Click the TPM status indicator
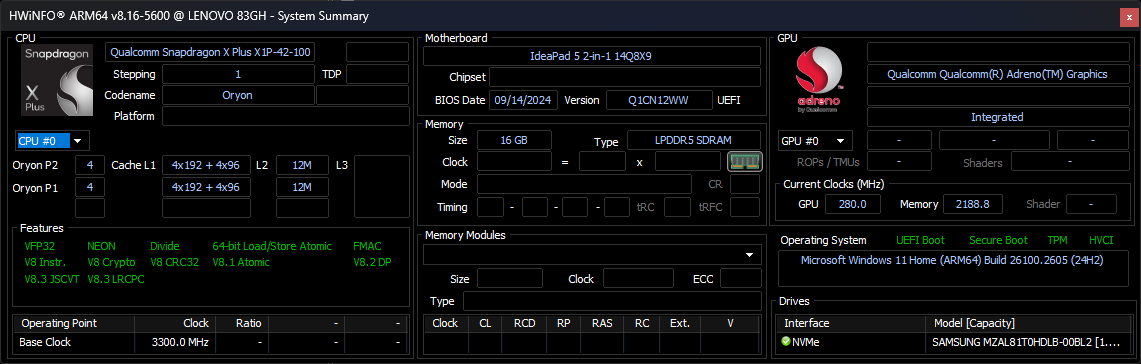This screenshot has width=1141, height=364. [x=1057, y=240]
